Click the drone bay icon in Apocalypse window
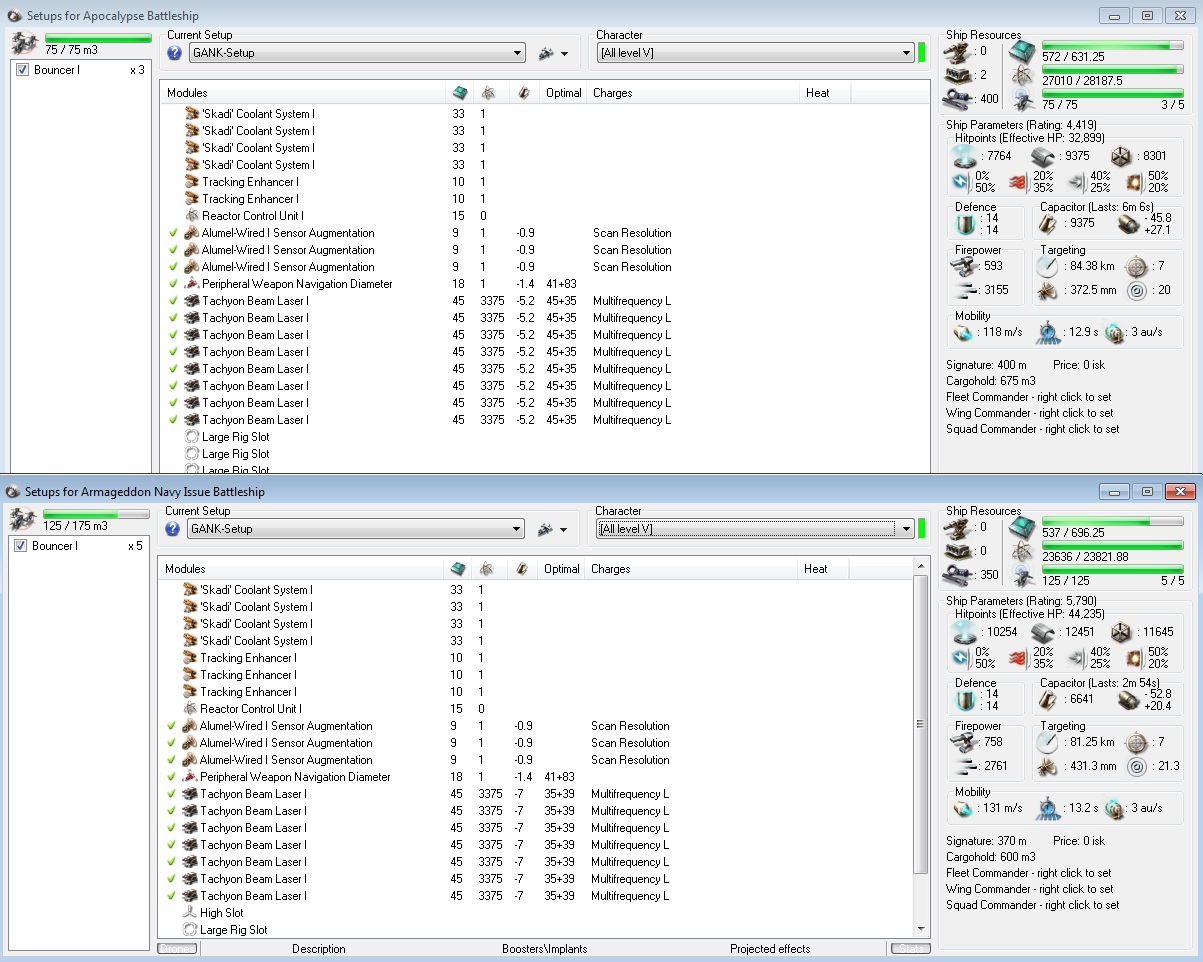The image size is (1203, 962). [x=24, y=43]
